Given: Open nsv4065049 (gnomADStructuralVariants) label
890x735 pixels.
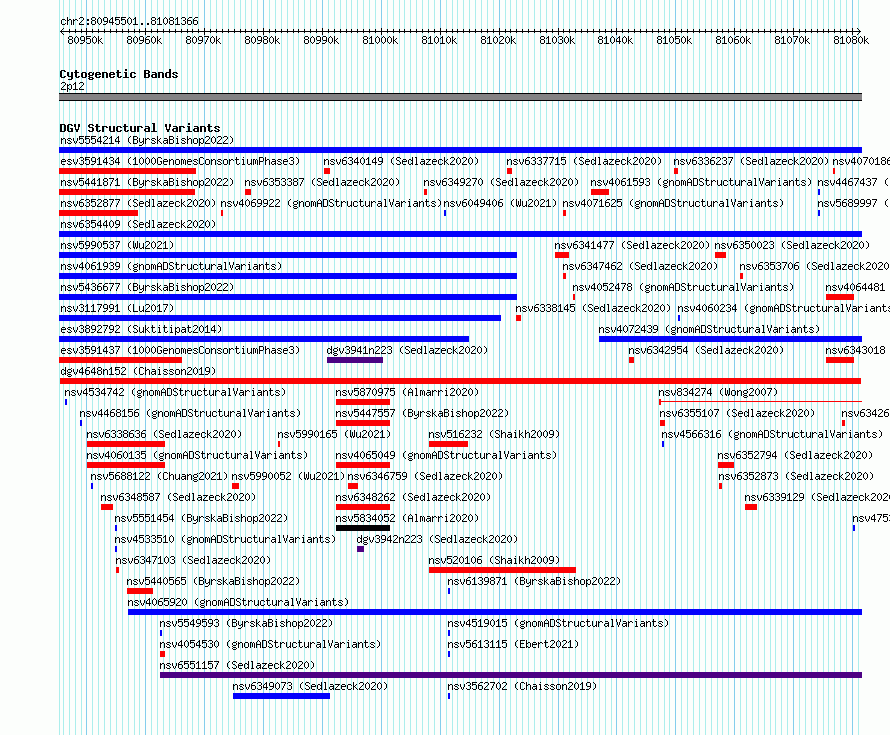Looking at the screenshot, I should click(446, 455).
